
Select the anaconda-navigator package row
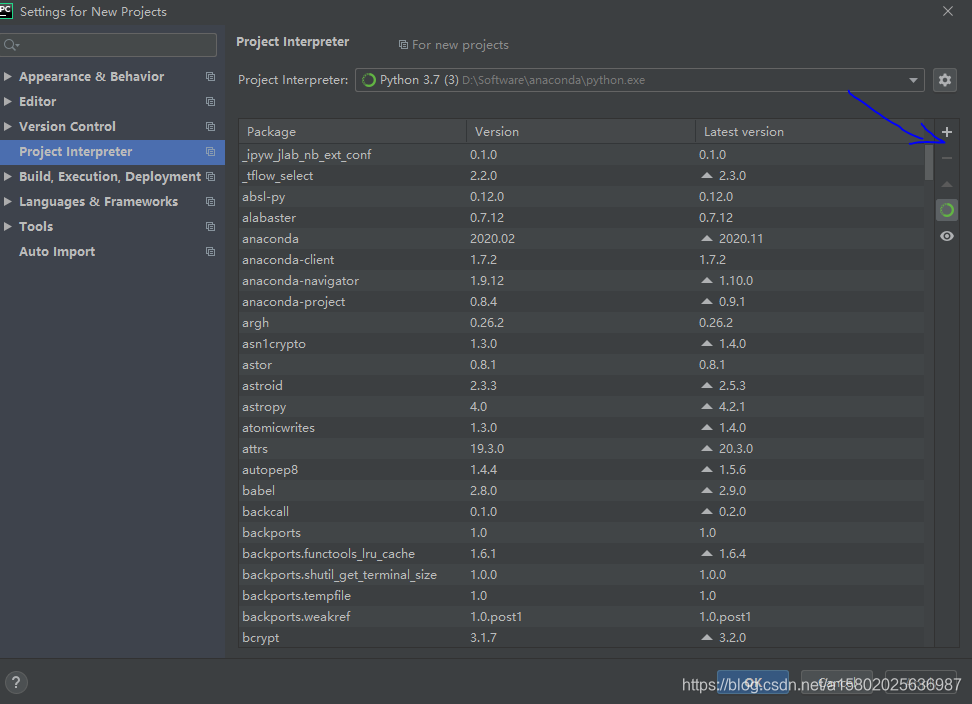click(x=581, y=281)
